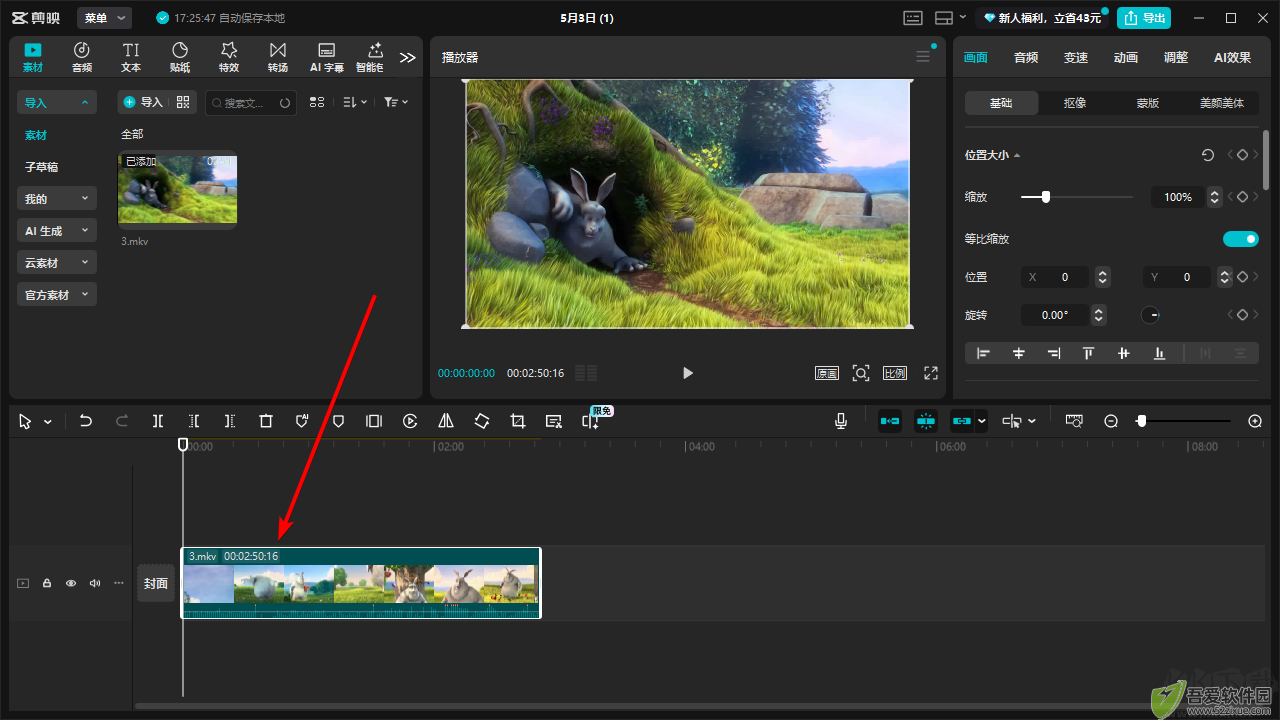Viewport: 1280px width, 720px height.
Task: Expand the AI 生成 sidebar section
Action: 57,230
